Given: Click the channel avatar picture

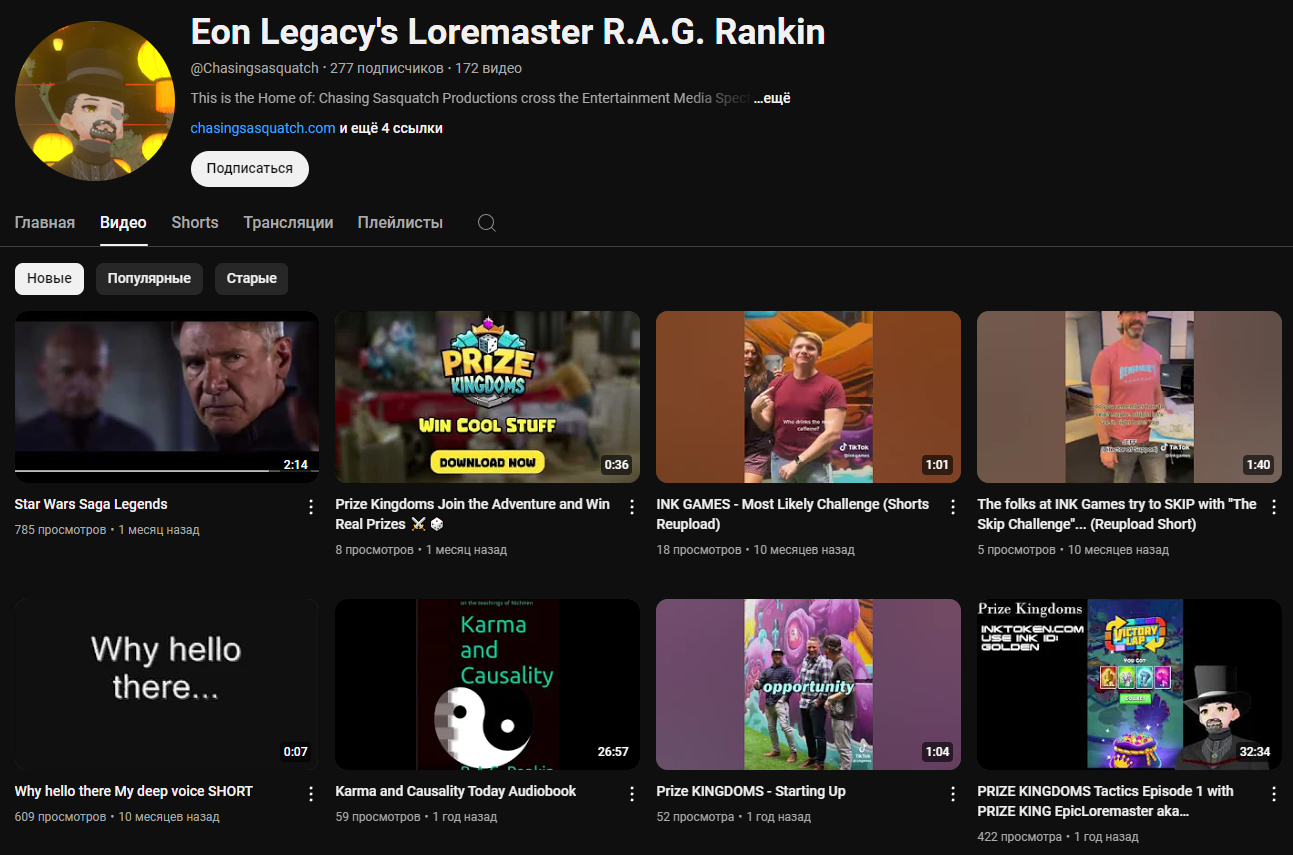Looking at the screenshot, I should click(x=95, y=100).
